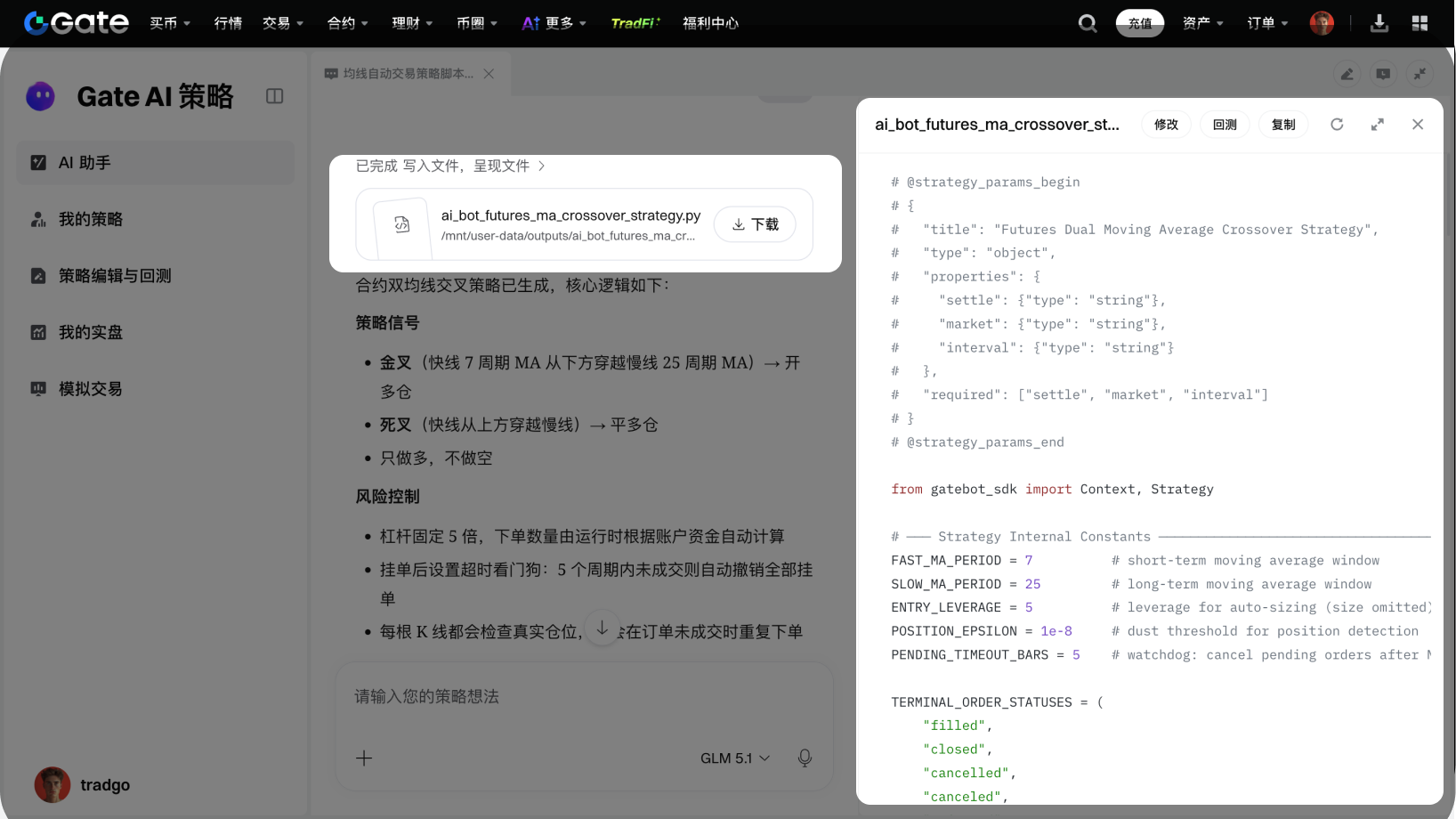The width and height of the screenshot is (1456, 819).
Task: Click the 修改 button in code panel
Action: 1166,125
